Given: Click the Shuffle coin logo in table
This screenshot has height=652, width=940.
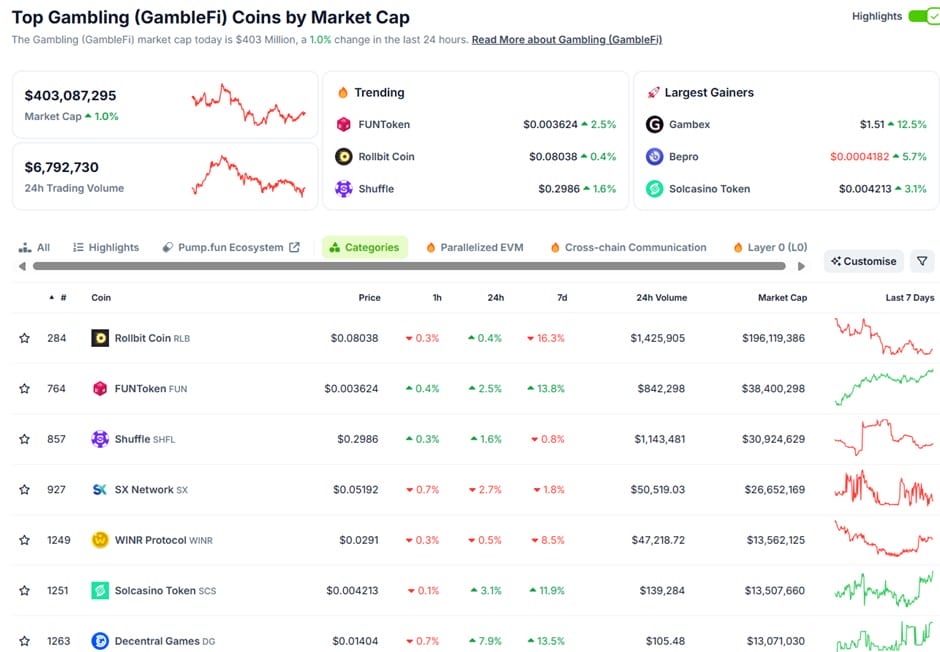Looking at the screenshot, I should 100,439.
